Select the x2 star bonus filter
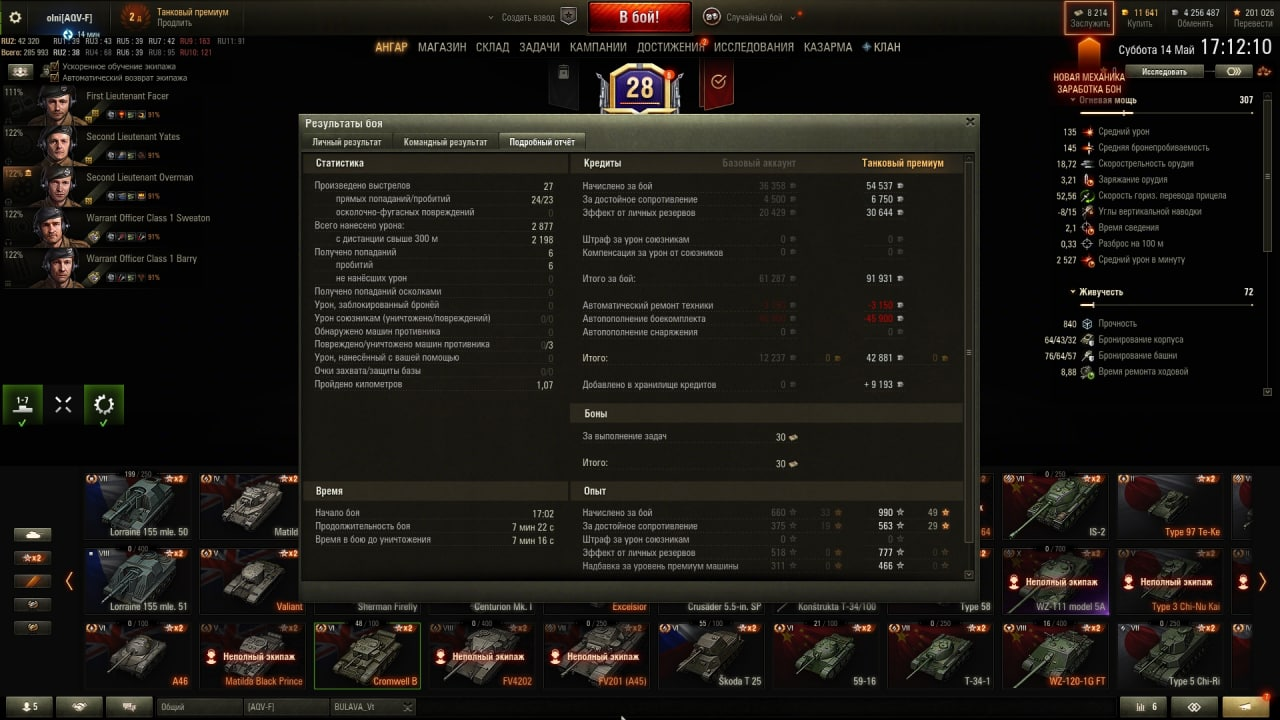Viewport: 1280px width, 720px height. coord(32,558)
